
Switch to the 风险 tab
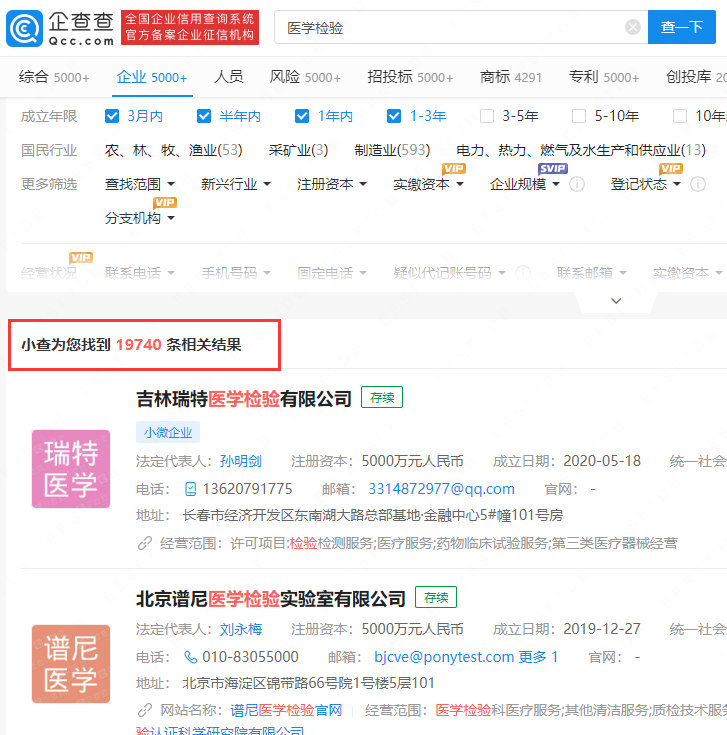point(305,77)
